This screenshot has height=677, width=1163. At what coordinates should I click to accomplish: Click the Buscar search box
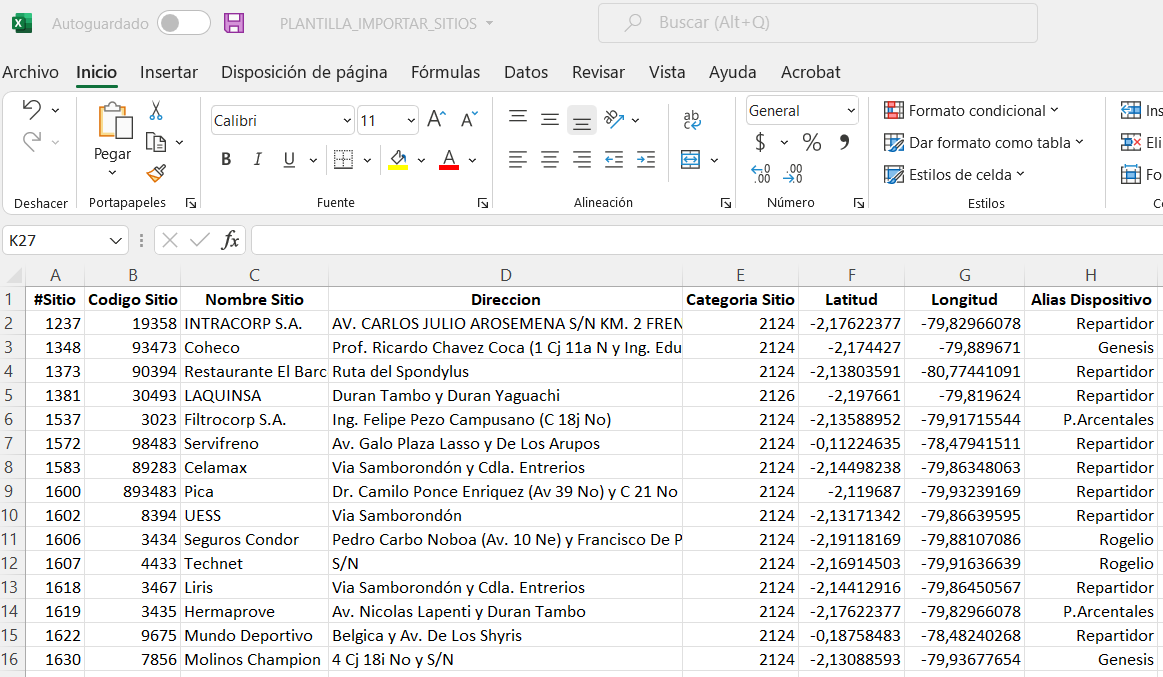coord(817,23)
